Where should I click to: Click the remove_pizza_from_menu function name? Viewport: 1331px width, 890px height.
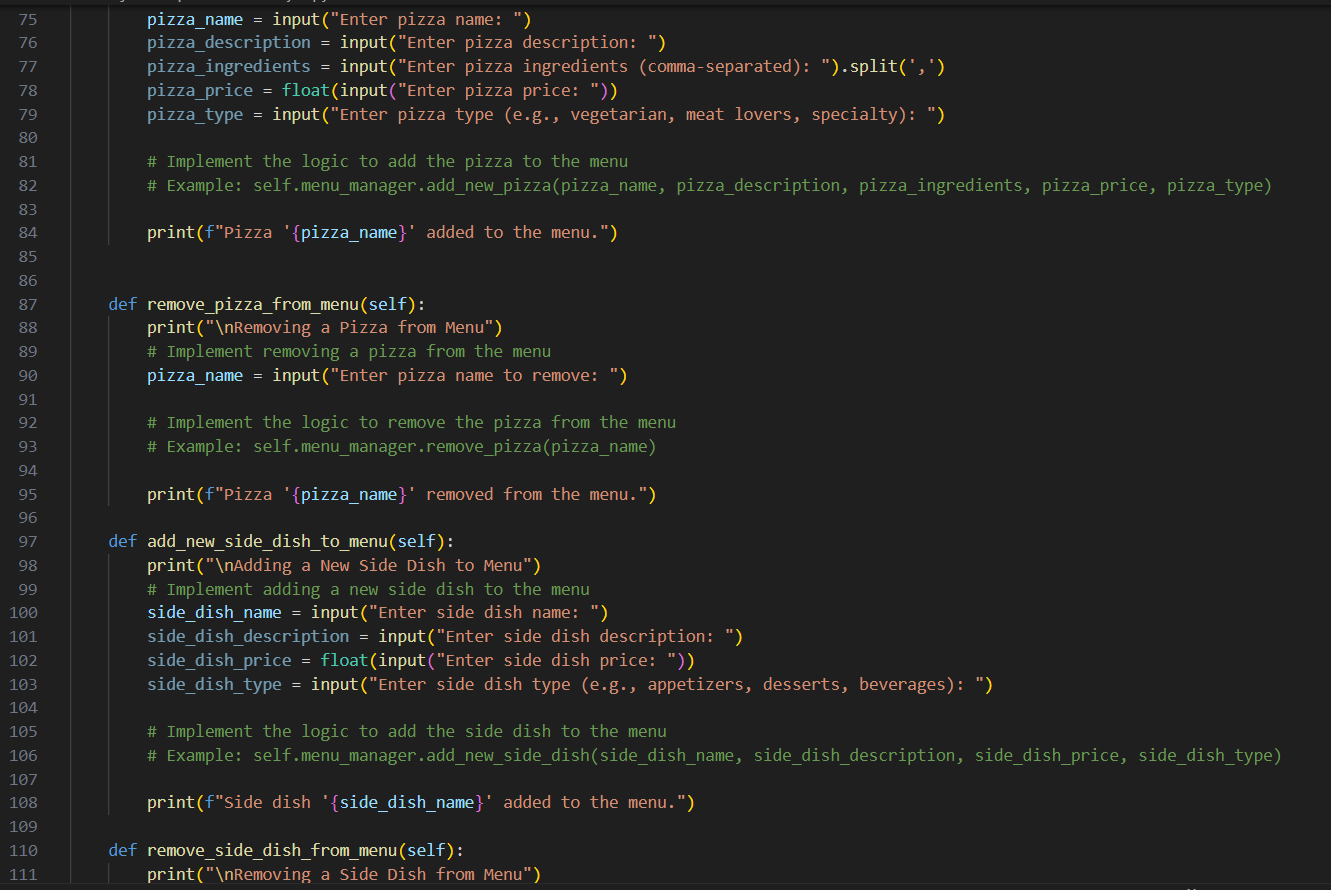coord(253,304)
